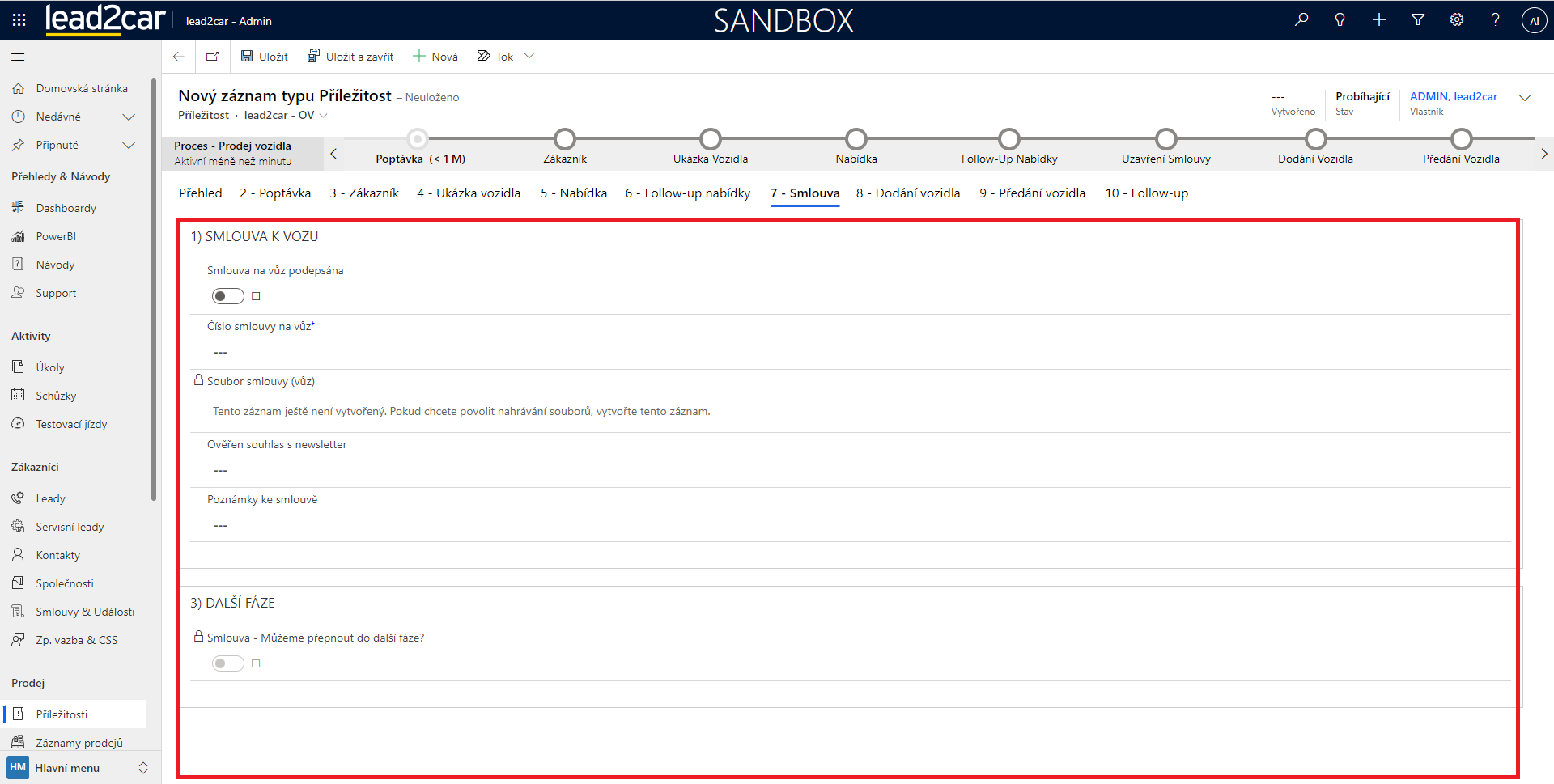
Task: Expand the Připnuté section in sidebar
Action: (128, 145)
